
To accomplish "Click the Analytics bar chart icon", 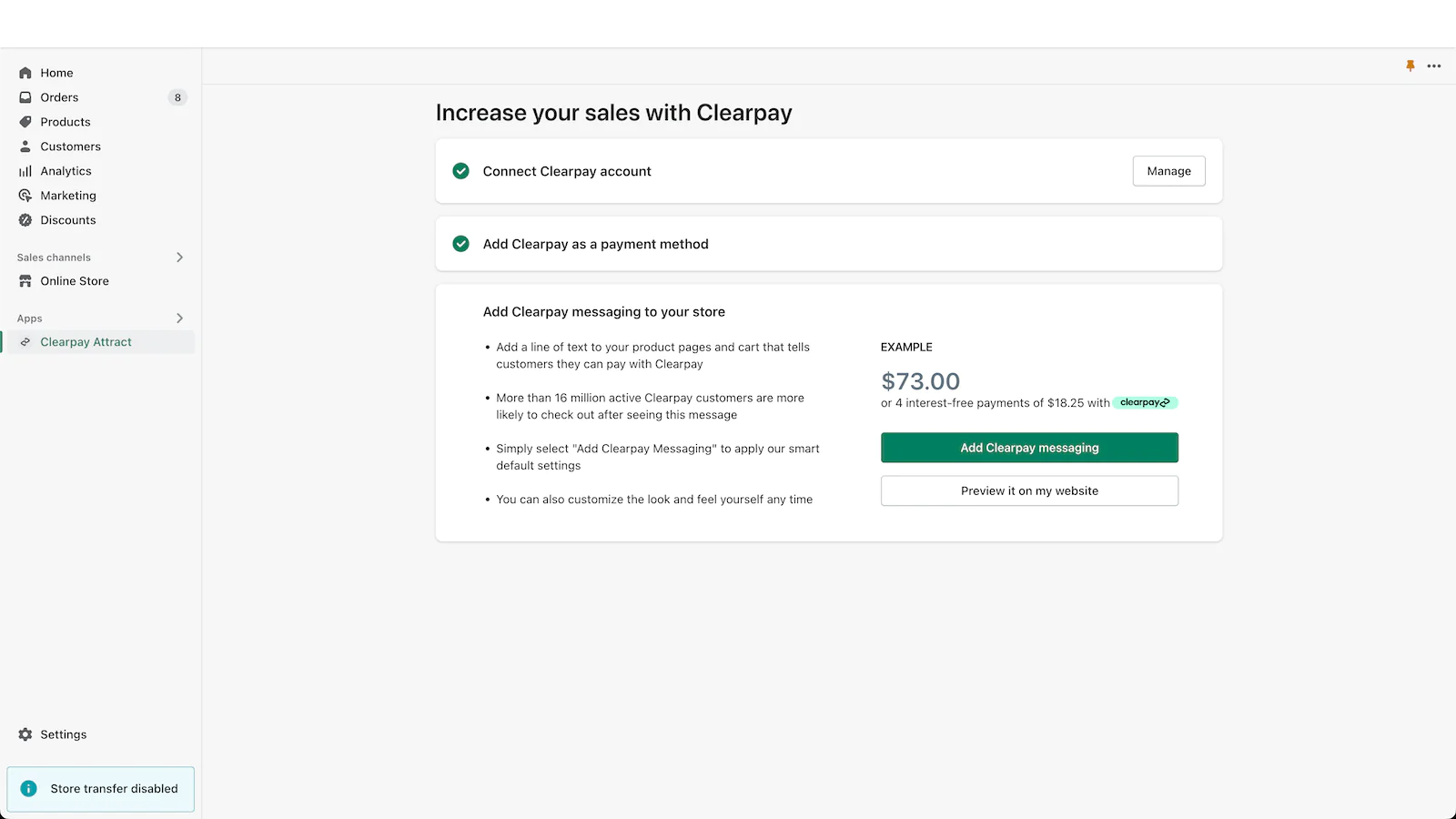I will 25,171.
